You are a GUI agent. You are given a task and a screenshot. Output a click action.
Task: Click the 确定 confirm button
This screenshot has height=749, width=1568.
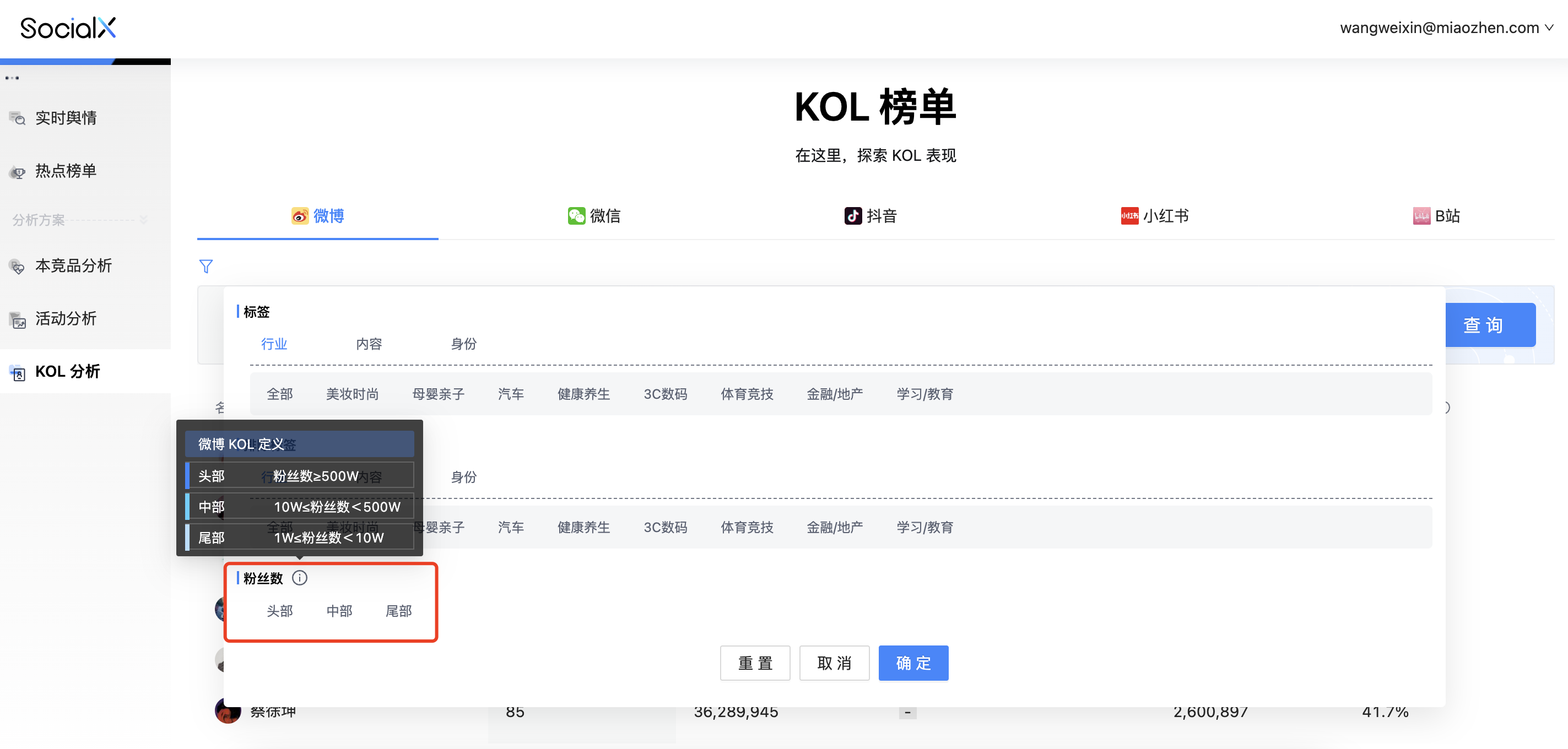(913, 663)
